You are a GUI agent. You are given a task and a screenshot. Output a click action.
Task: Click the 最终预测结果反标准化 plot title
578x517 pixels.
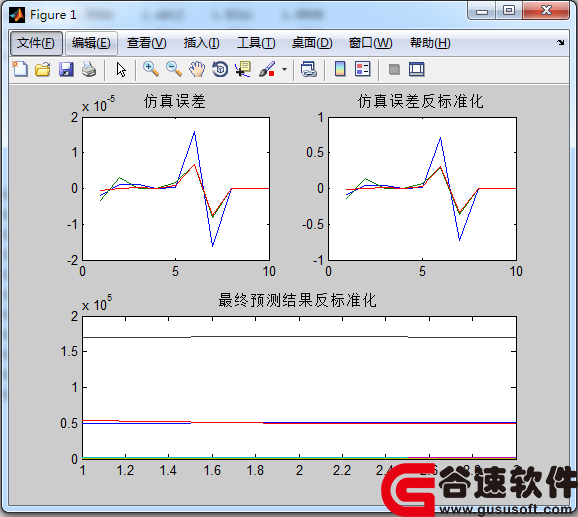click(297, 300)
